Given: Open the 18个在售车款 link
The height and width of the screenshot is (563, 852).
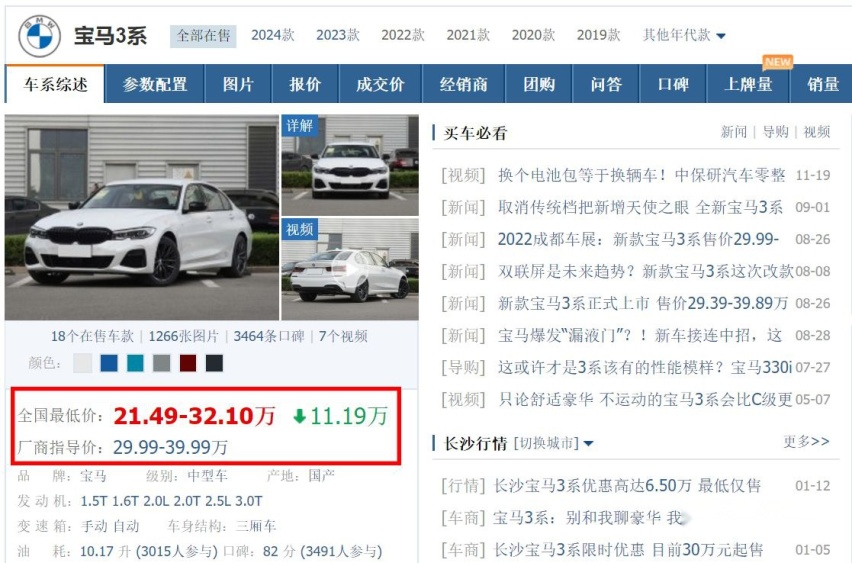Looking at the screenshot, I should point(92,336).
